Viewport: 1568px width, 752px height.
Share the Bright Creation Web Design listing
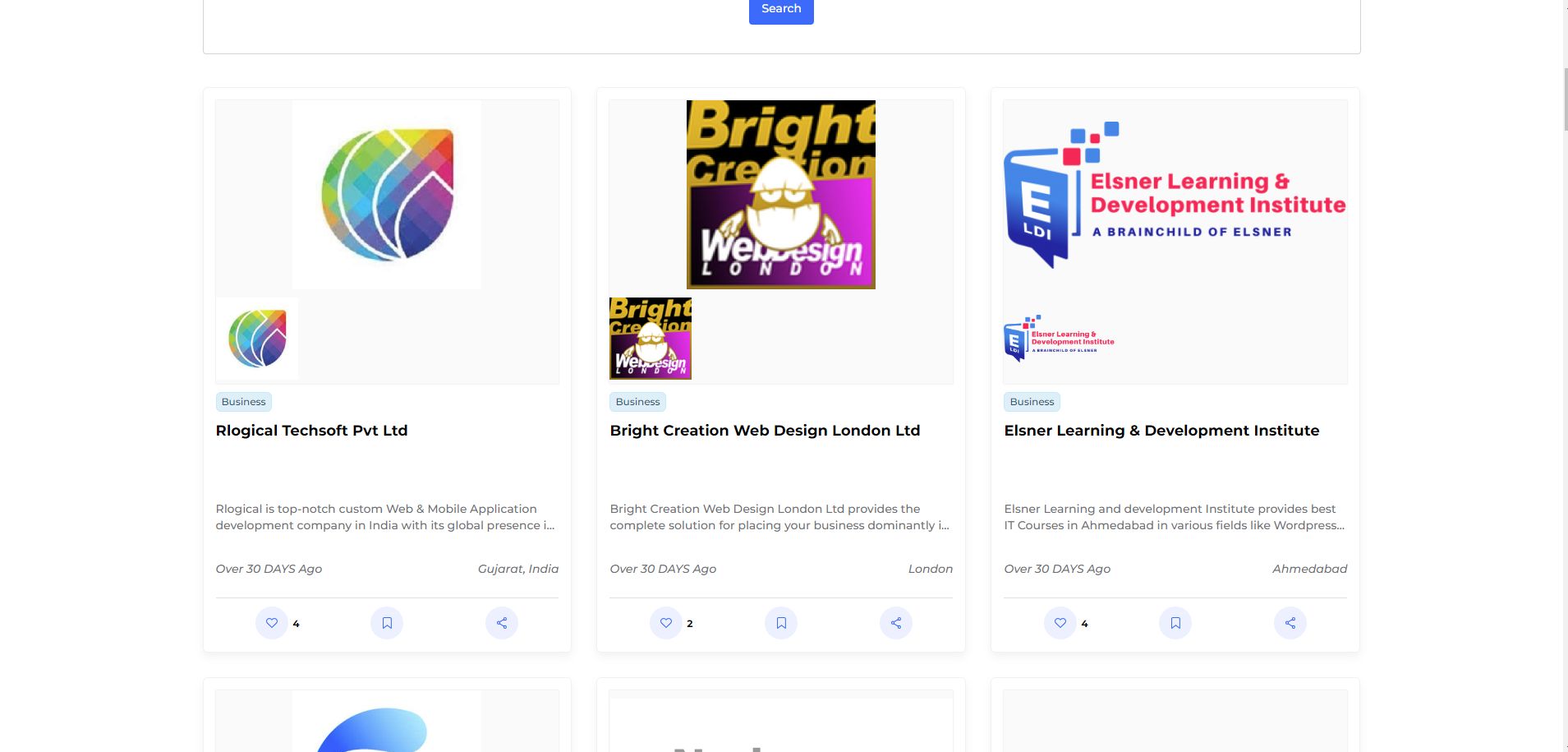click(x=895, y=623)
